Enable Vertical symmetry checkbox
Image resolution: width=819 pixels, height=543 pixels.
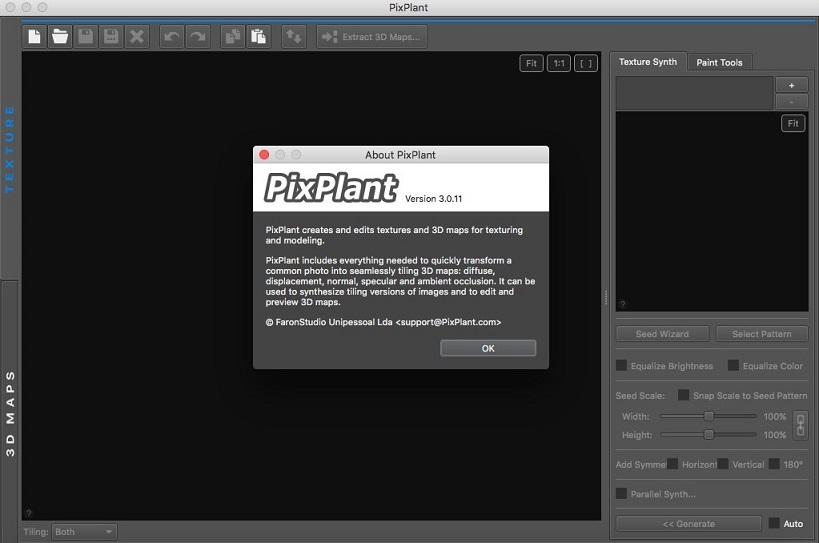tap(723, 464)
